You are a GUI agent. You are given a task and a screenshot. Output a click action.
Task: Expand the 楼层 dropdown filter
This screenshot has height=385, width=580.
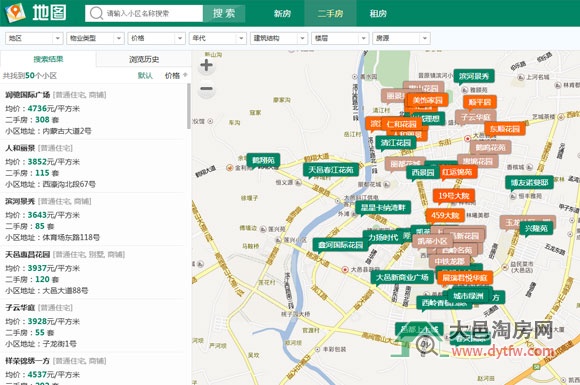pos(340,38)
